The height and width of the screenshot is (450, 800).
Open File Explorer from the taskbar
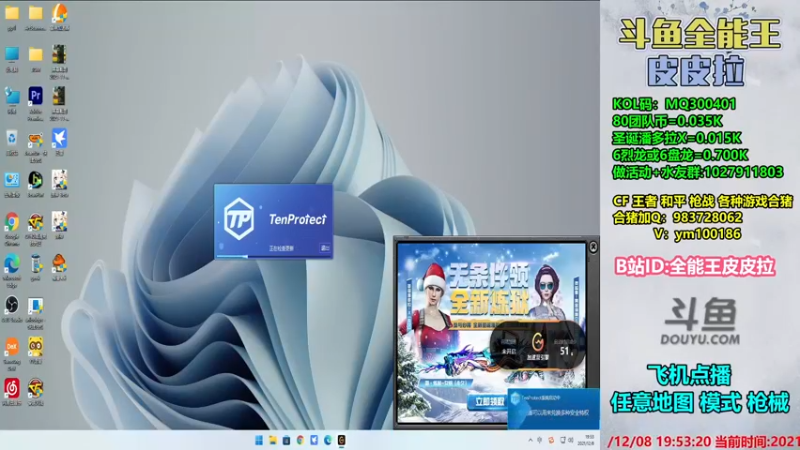[x=273, y=440]
